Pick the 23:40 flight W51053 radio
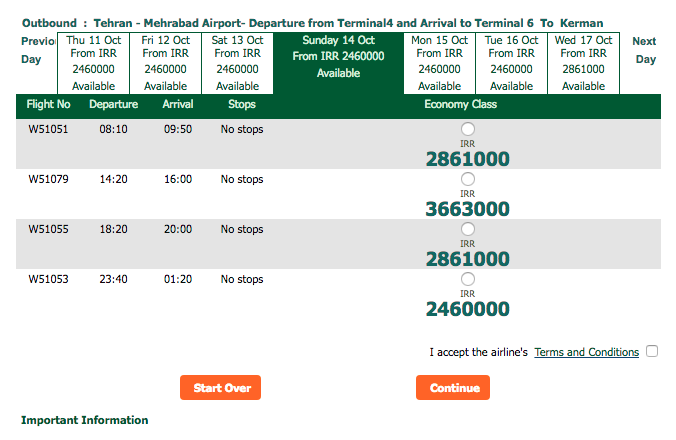This screenshot has height=440, width=676. 468,279
